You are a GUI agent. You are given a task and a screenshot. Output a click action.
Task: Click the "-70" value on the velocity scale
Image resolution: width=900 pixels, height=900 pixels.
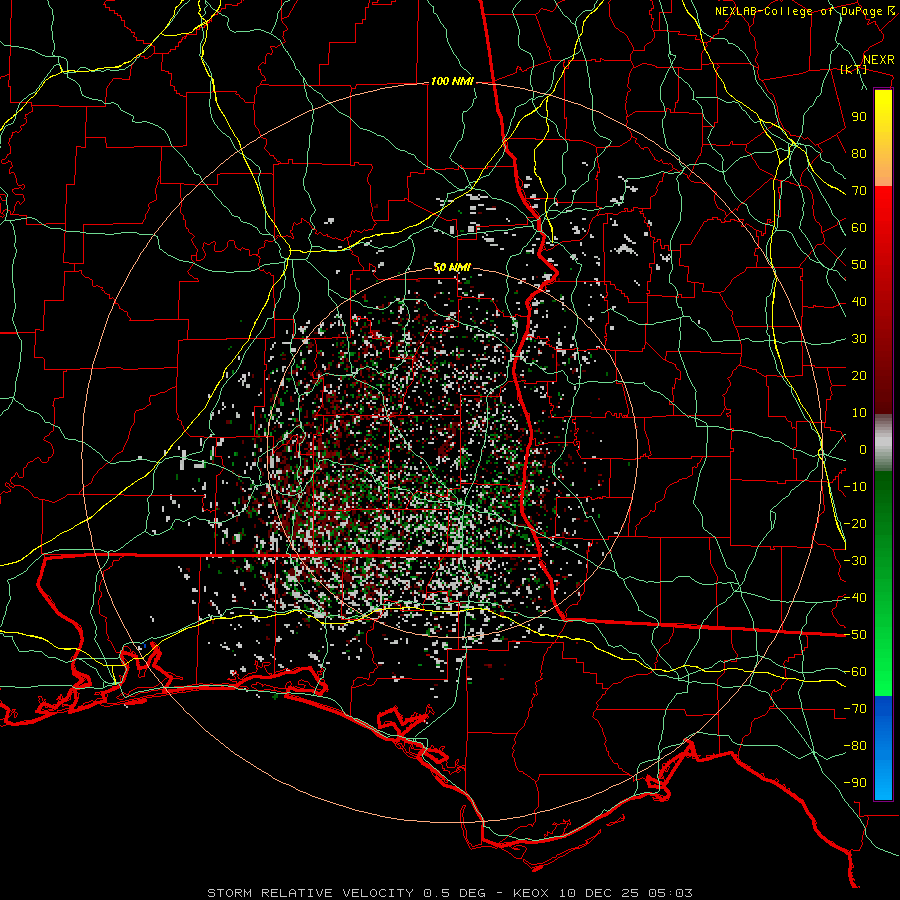click(855, 709)
